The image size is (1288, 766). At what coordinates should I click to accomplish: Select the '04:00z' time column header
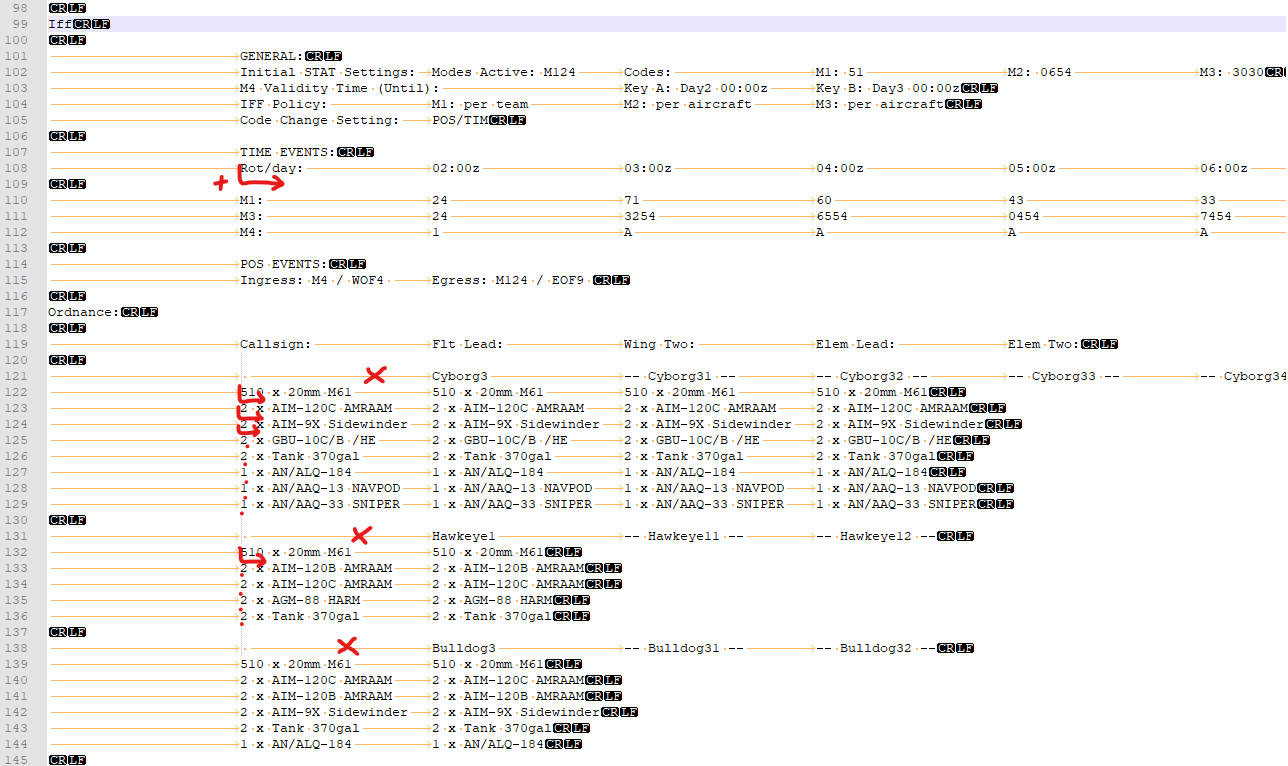point(840,168)
